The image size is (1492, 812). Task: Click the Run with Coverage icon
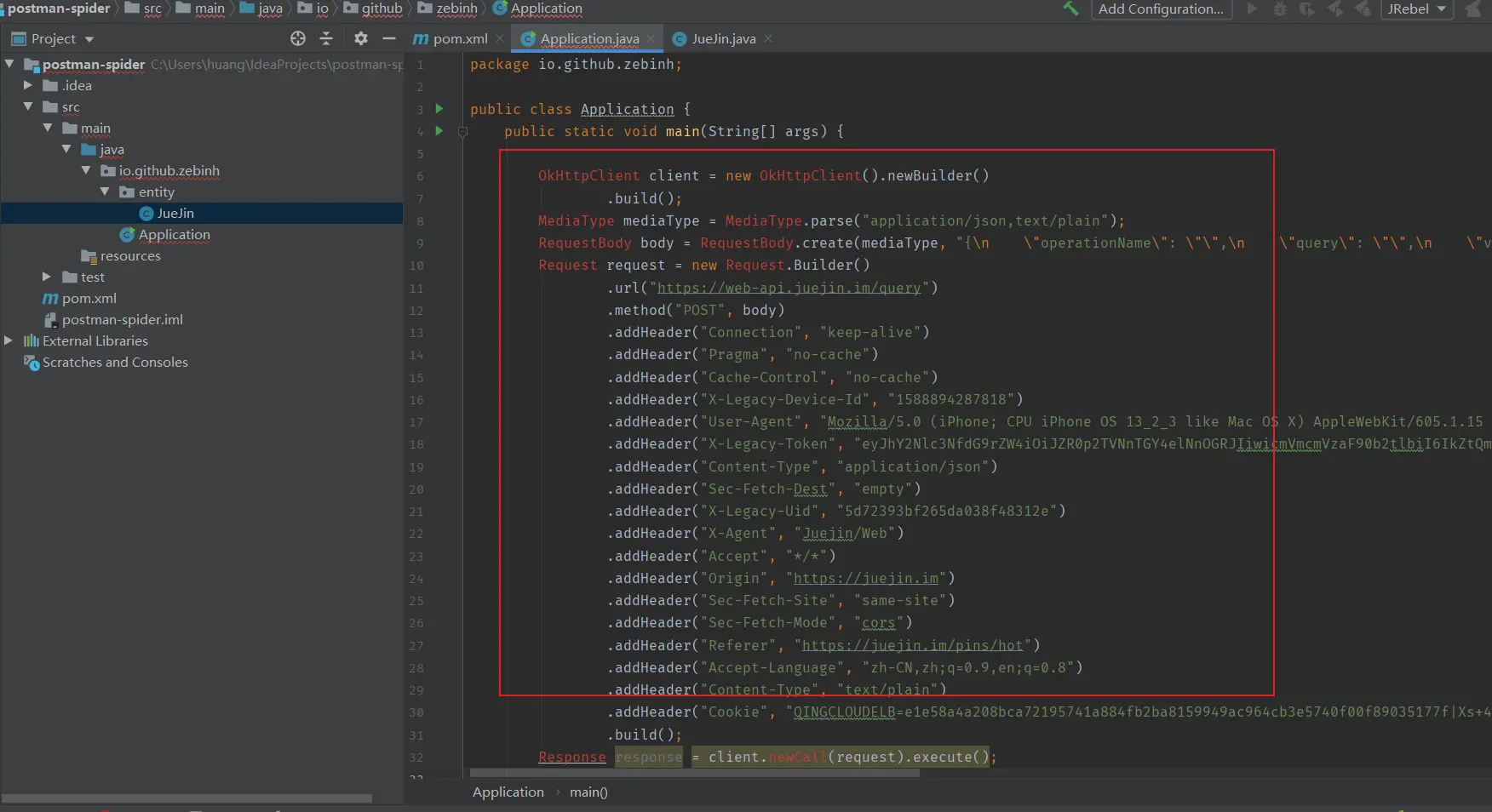click(x=1307, y=9)
